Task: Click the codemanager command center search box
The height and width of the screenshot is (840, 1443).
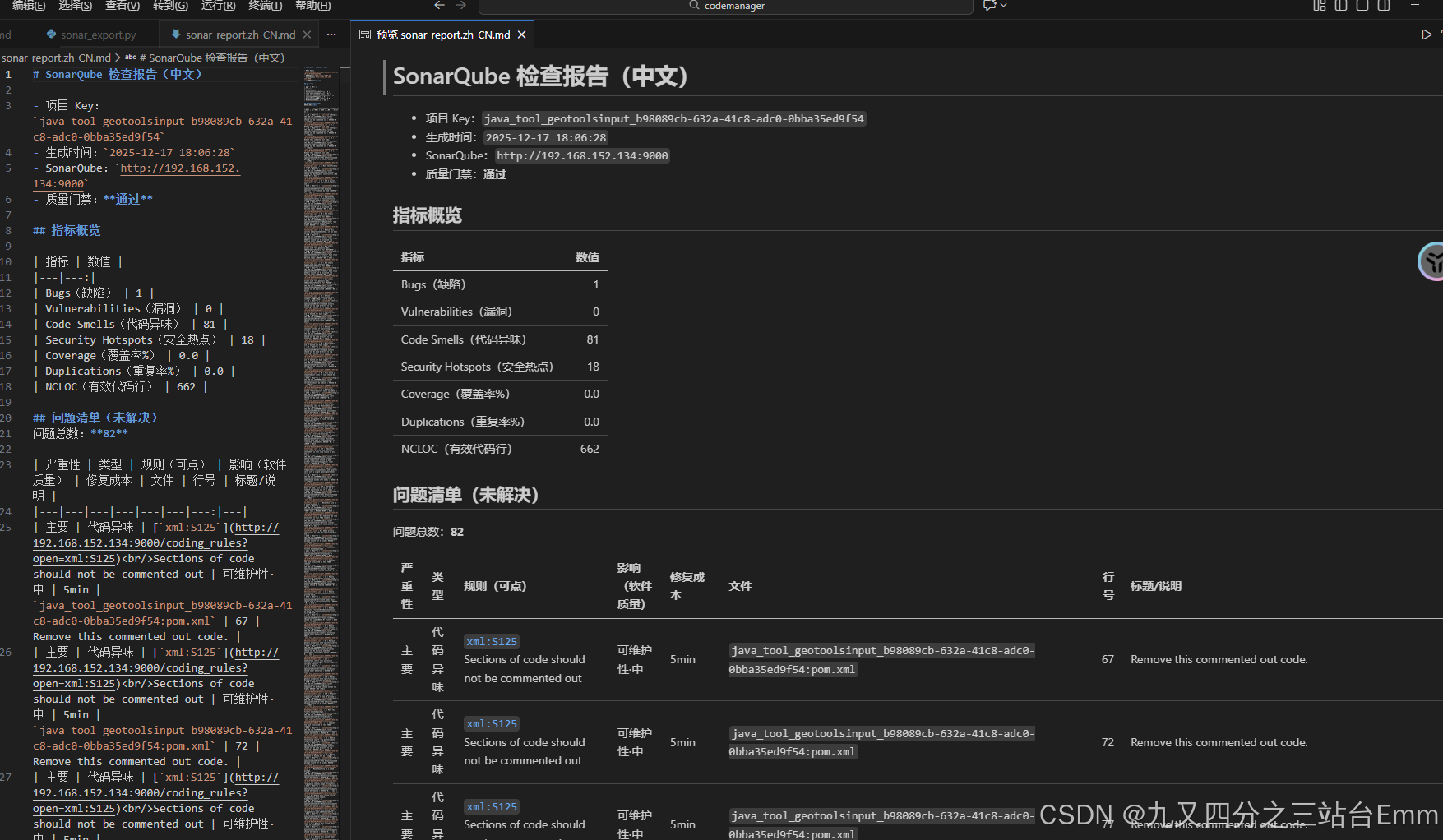Action: [726, 6]
